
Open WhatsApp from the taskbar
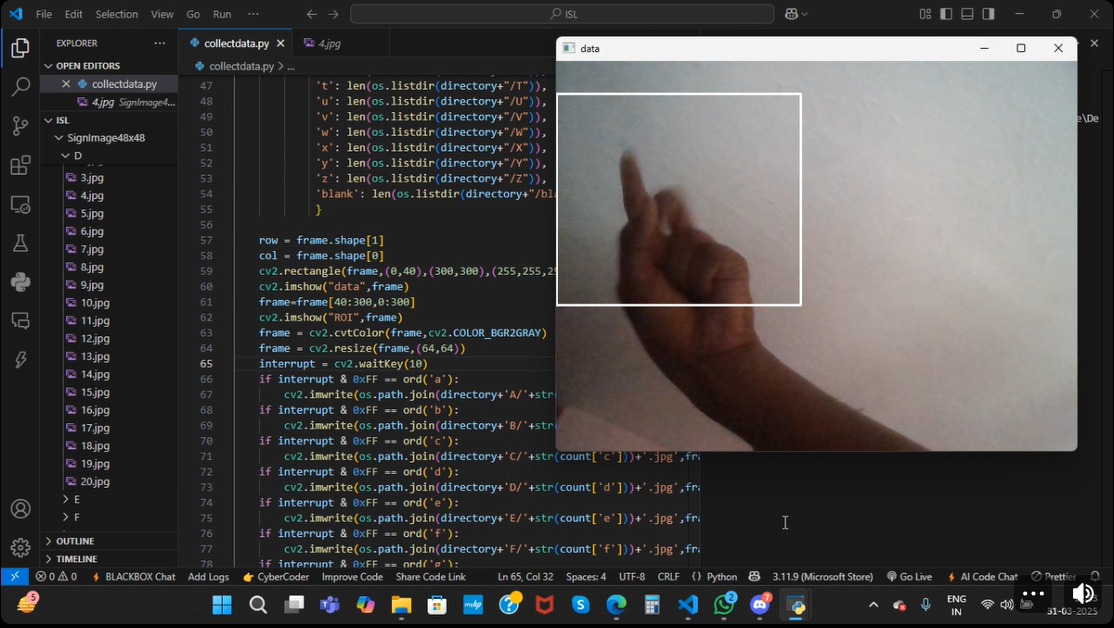pyautogui.click(x=724, y=605)
